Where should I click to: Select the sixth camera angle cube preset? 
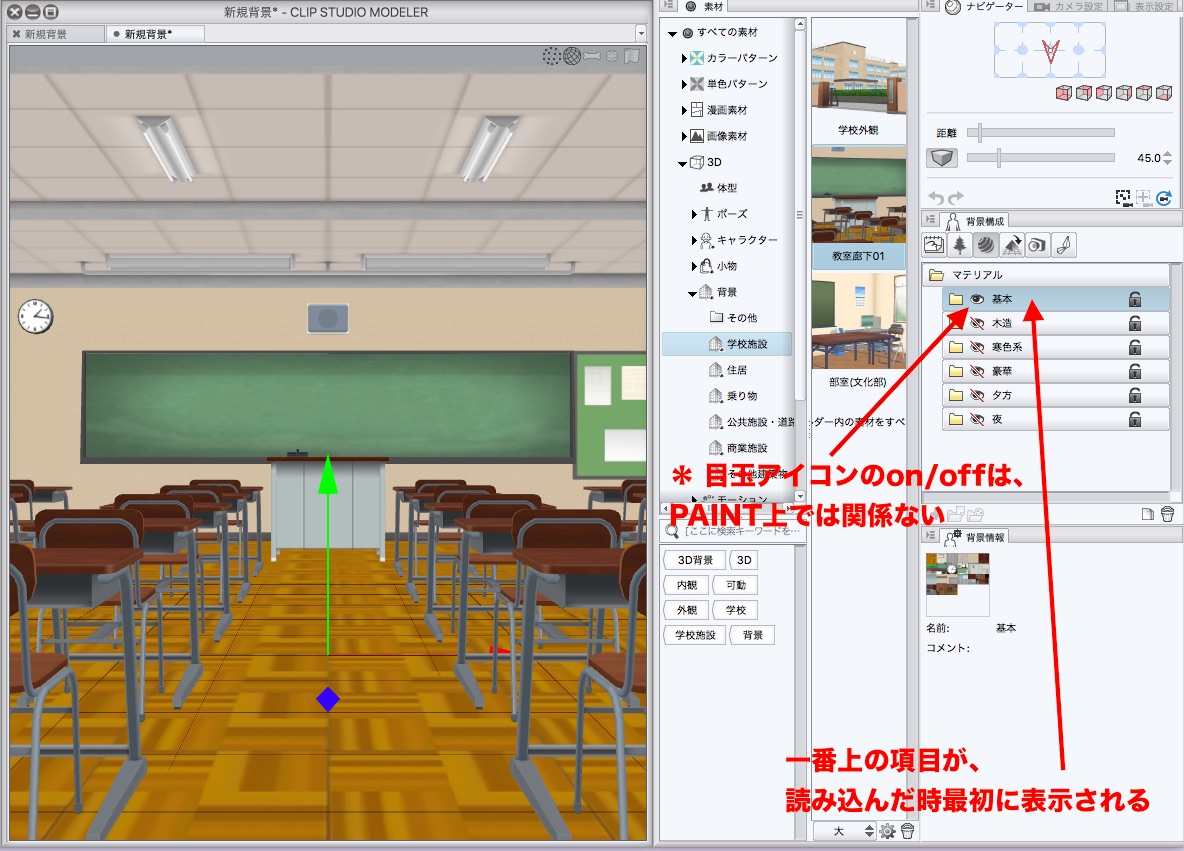(1164, 93)
